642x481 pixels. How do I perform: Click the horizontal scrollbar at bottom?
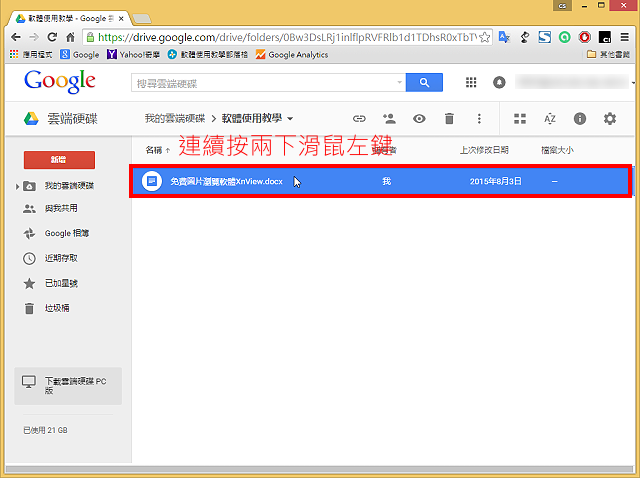point(319,470)
